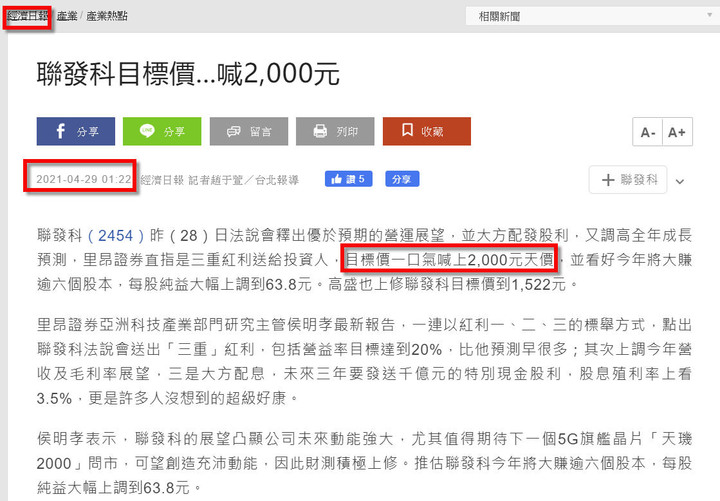Click the thumbs-up icon

pyautogui.click(x=337, y=179)
